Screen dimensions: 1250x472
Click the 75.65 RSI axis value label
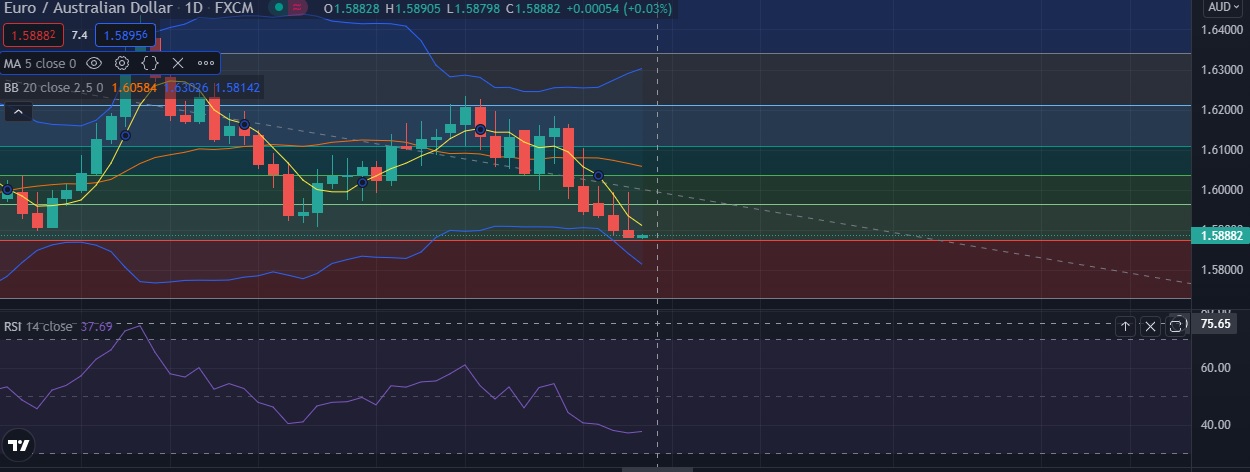click(x=1216, y=324)
